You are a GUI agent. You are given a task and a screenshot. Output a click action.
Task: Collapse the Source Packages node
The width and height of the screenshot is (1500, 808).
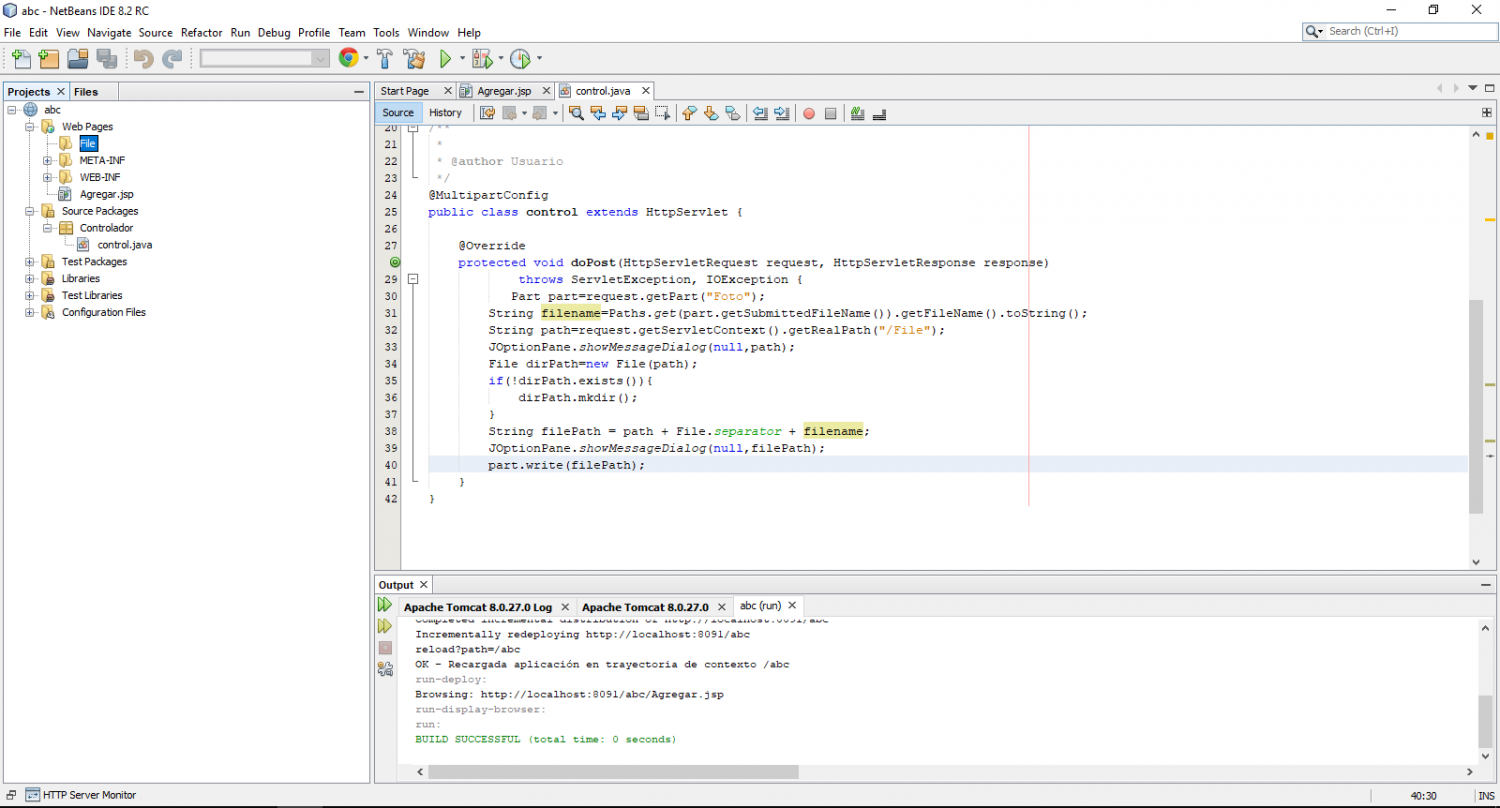tap(30, 211)
